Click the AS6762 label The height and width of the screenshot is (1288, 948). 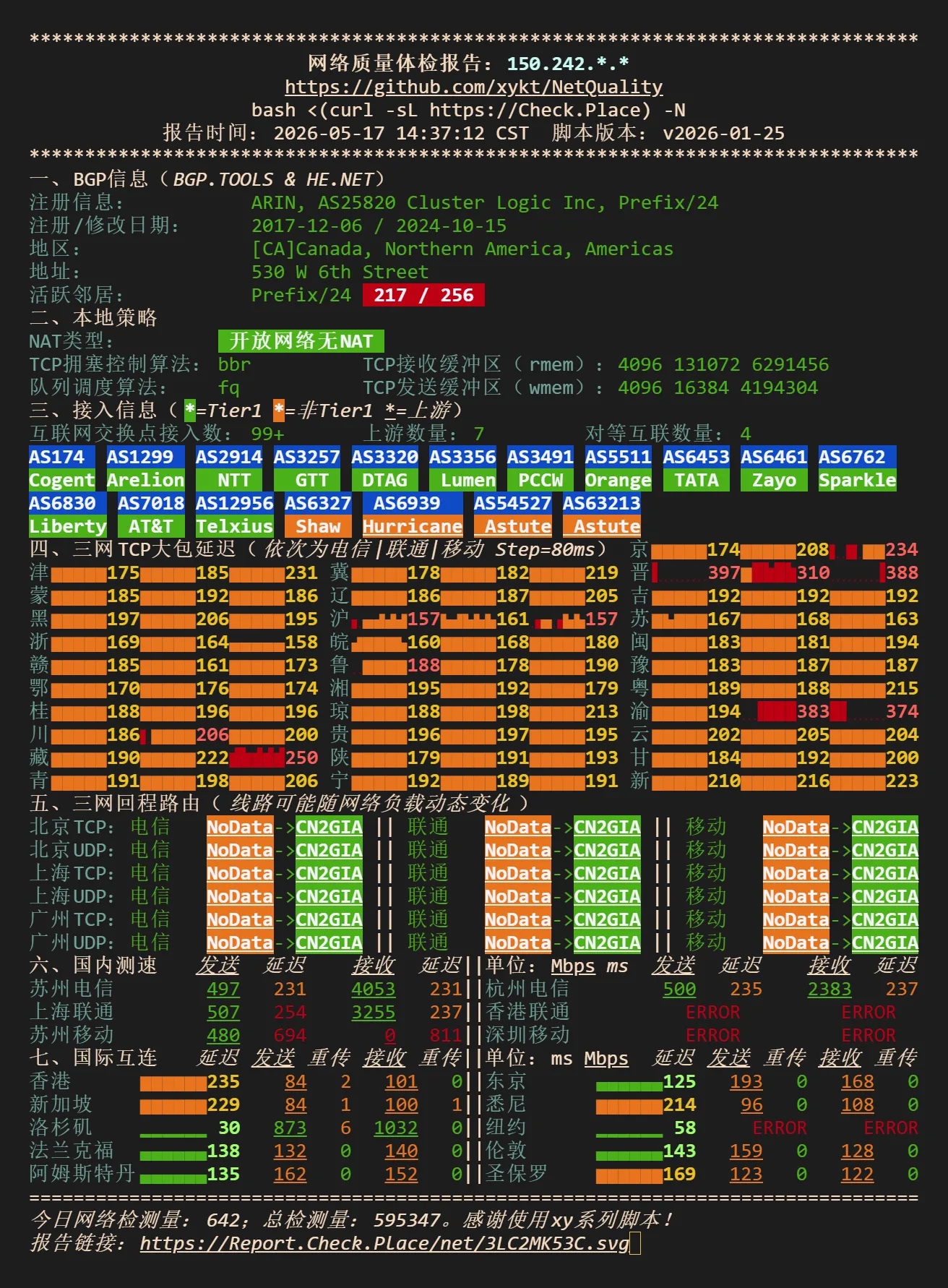point(857,457)
